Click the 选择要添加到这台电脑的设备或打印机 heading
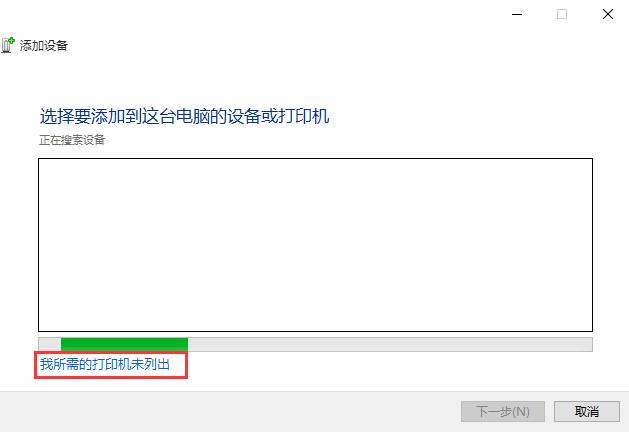Image resolution: width=629 pixels, height=432 pixels. click(x=185, y=116)
